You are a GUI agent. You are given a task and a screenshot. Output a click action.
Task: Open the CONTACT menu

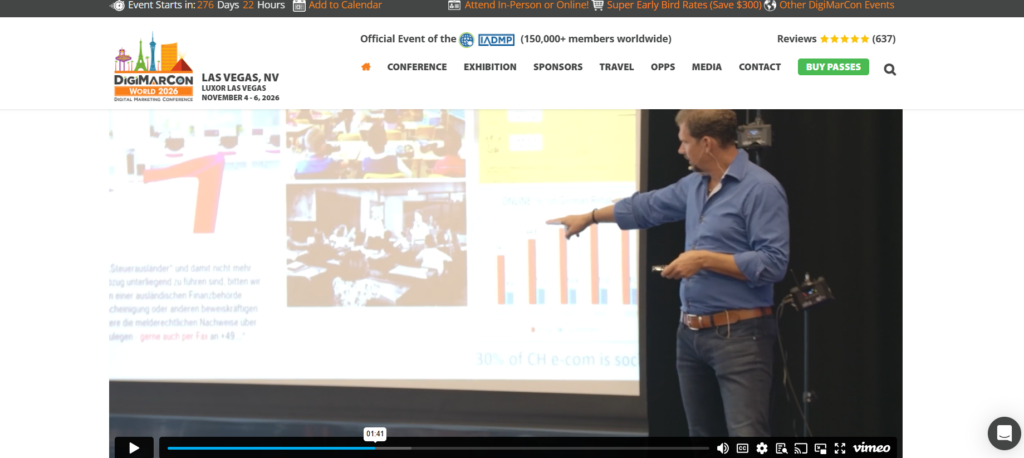point(760,67)
